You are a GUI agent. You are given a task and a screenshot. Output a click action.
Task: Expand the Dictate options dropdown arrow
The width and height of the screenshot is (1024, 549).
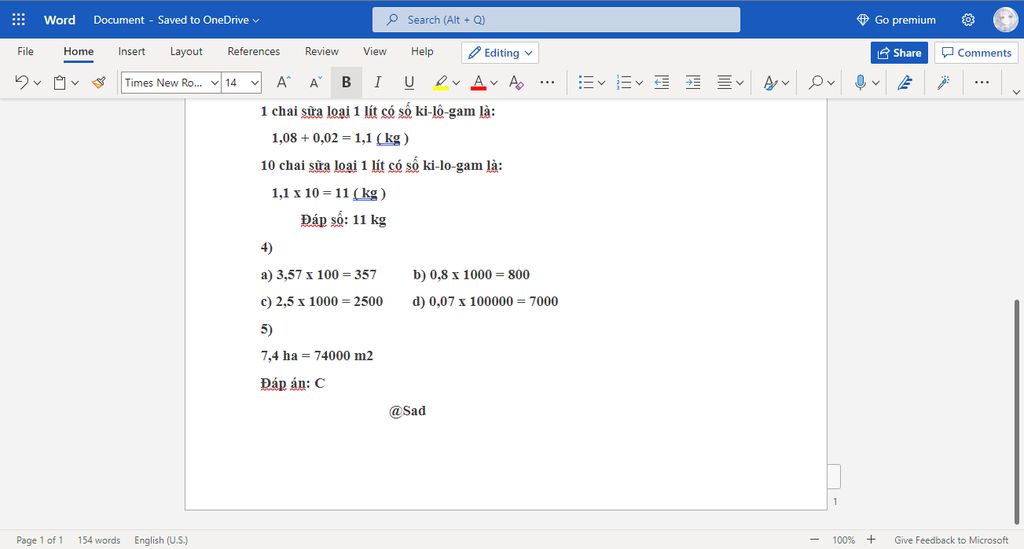(x=876, y=83)
